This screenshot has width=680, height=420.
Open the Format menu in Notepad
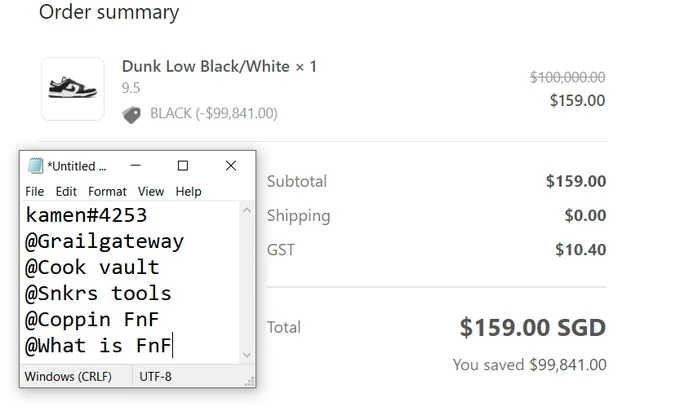pyautogui.click(x=107, y=191)
